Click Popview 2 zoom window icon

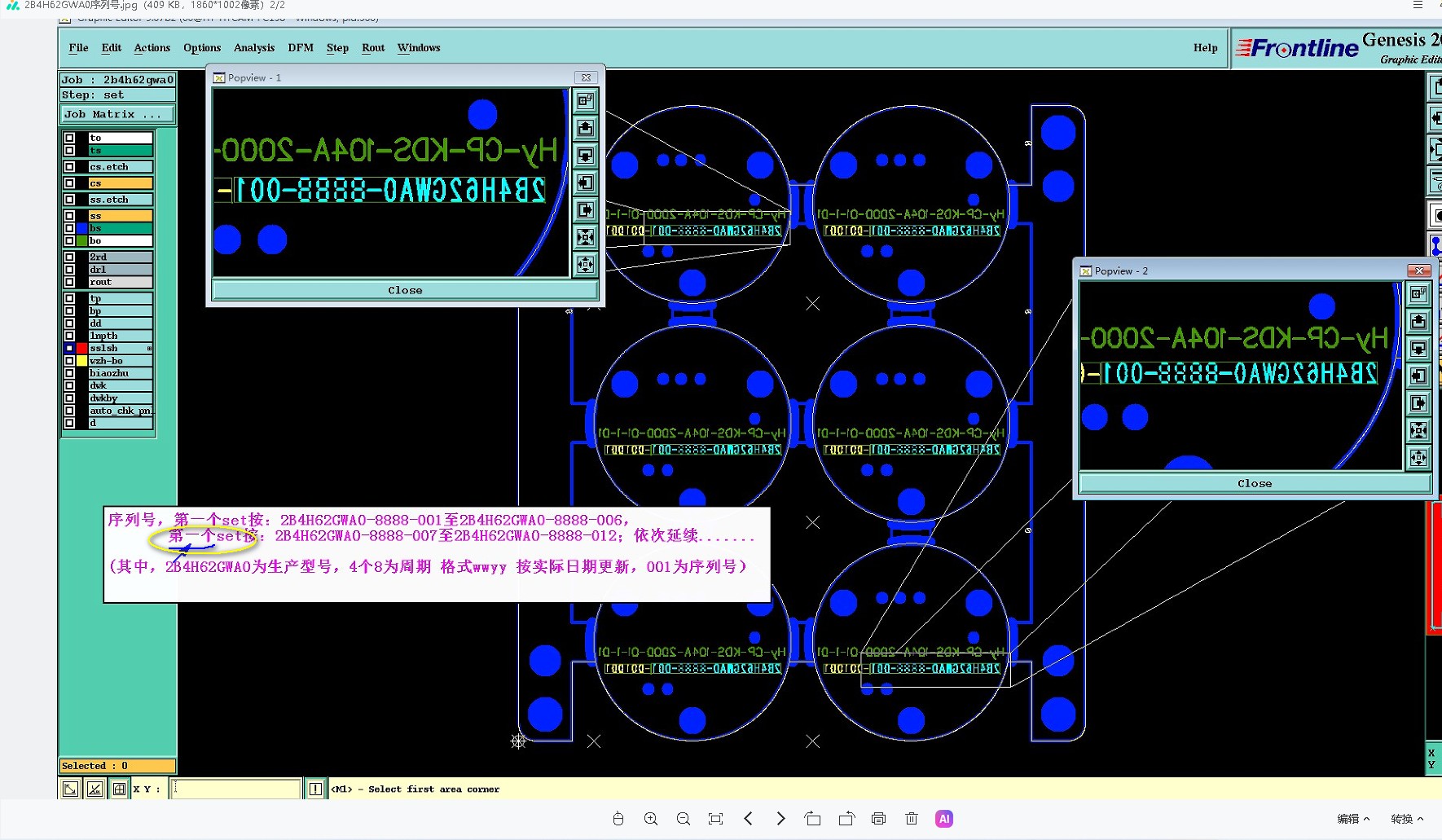coord(1418,294)
